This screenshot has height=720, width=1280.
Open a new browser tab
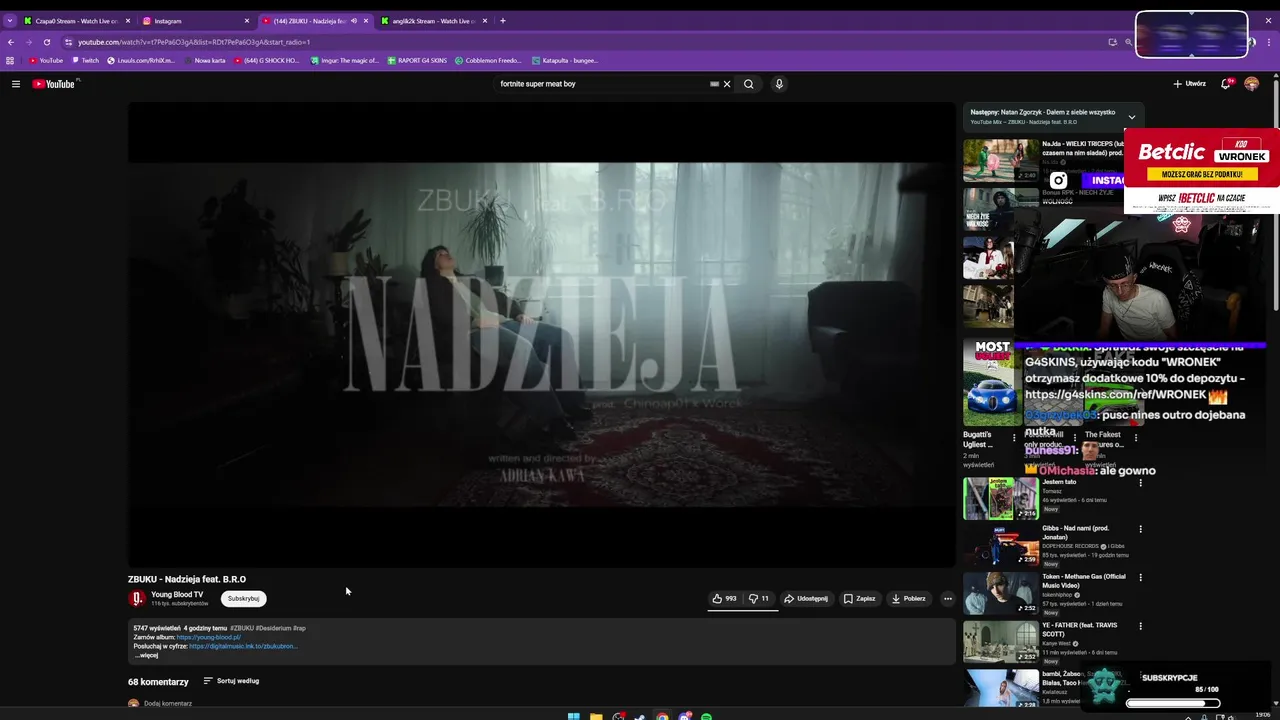503,21
